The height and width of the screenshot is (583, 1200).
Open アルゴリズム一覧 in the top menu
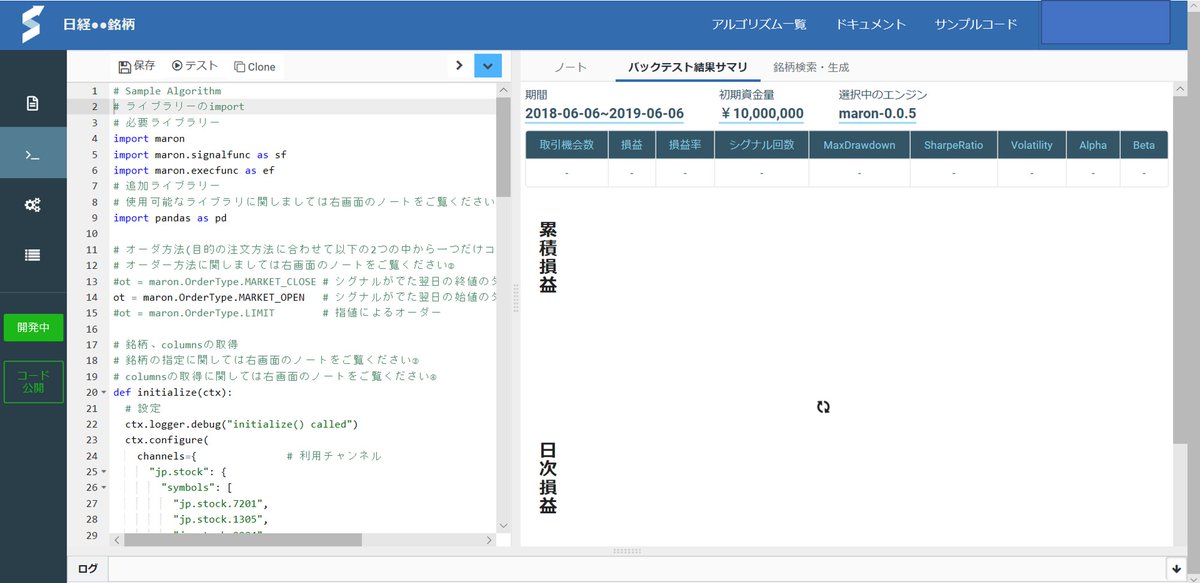(759, 24)
